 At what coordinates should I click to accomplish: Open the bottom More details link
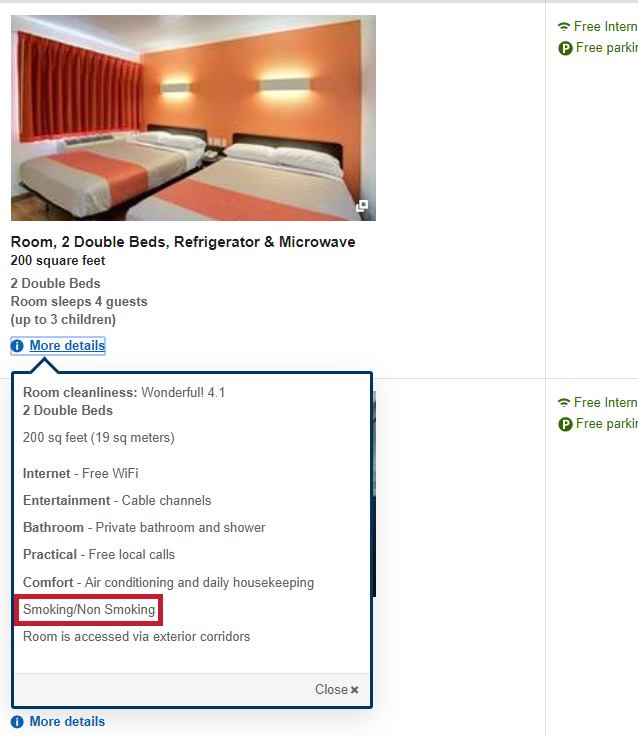coord(67,721)
